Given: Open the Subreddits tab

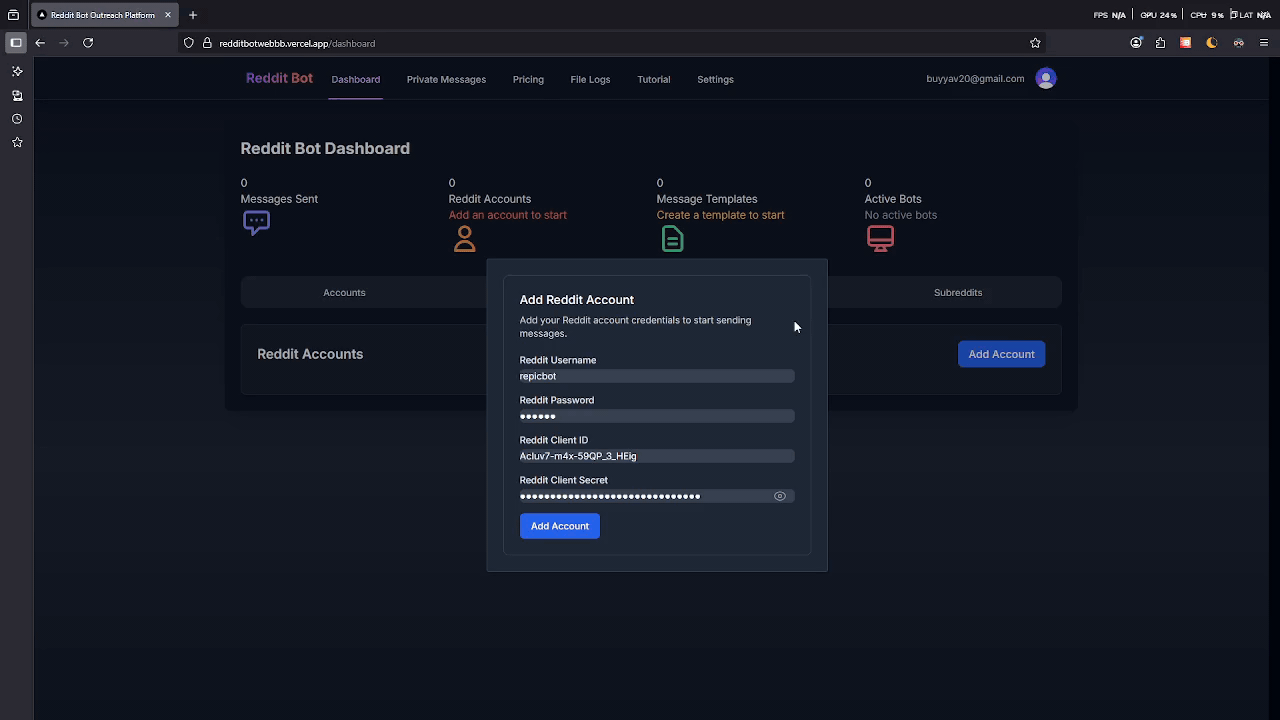Looking at the screenshot, I should coord(957,292).
